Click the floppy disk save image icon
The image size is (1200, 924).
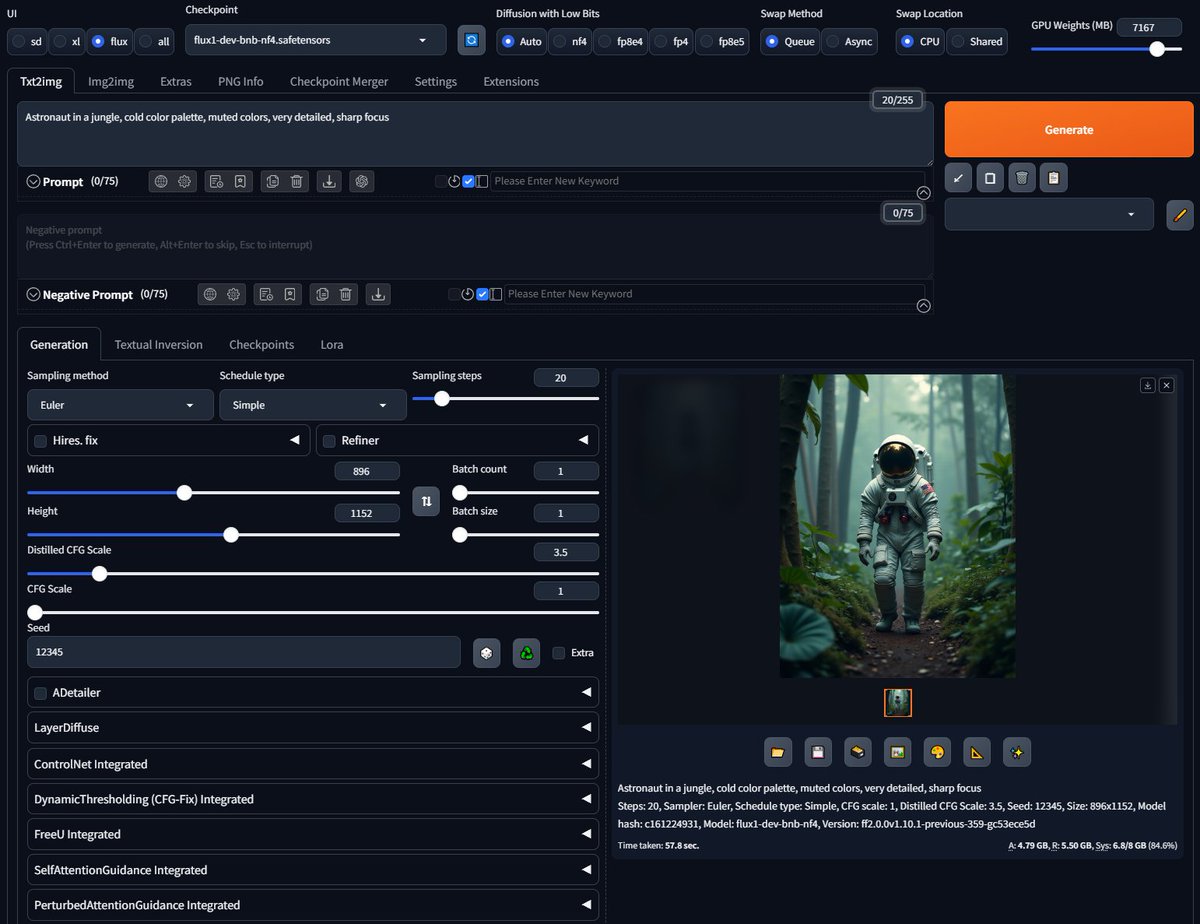point(817,752)
